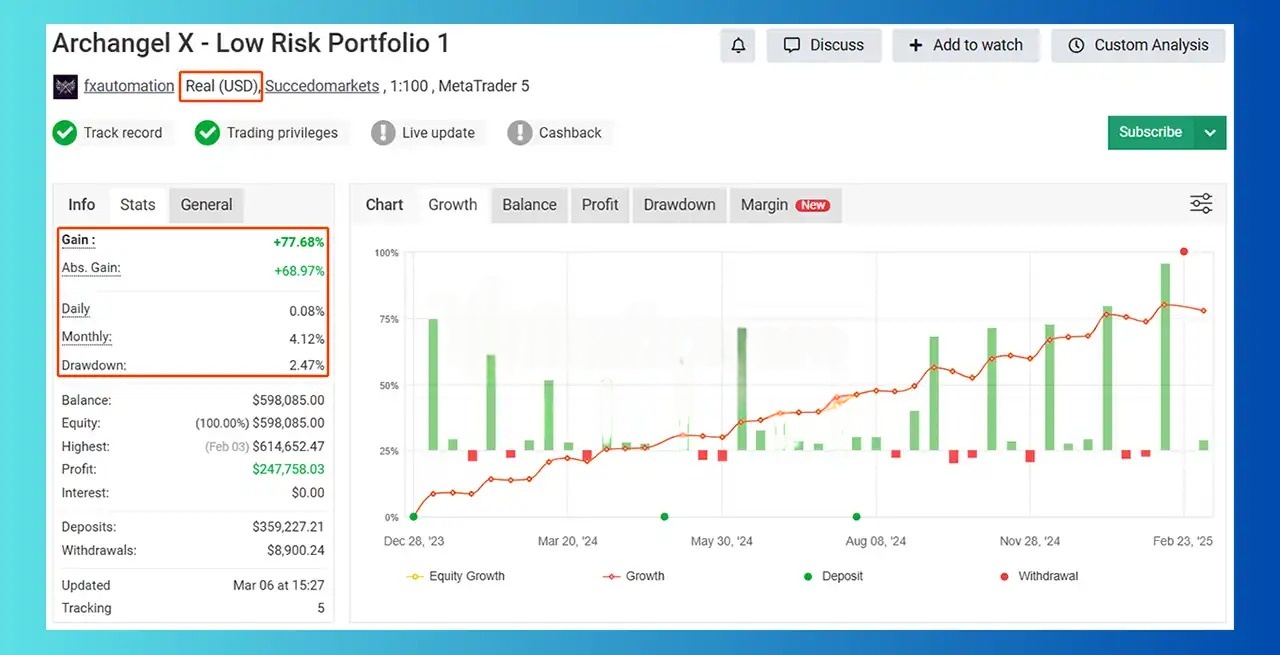
Task: Click the Updated Mar 06 at 15:27 value
Action: pyautogui.click(x=279, y=585)
